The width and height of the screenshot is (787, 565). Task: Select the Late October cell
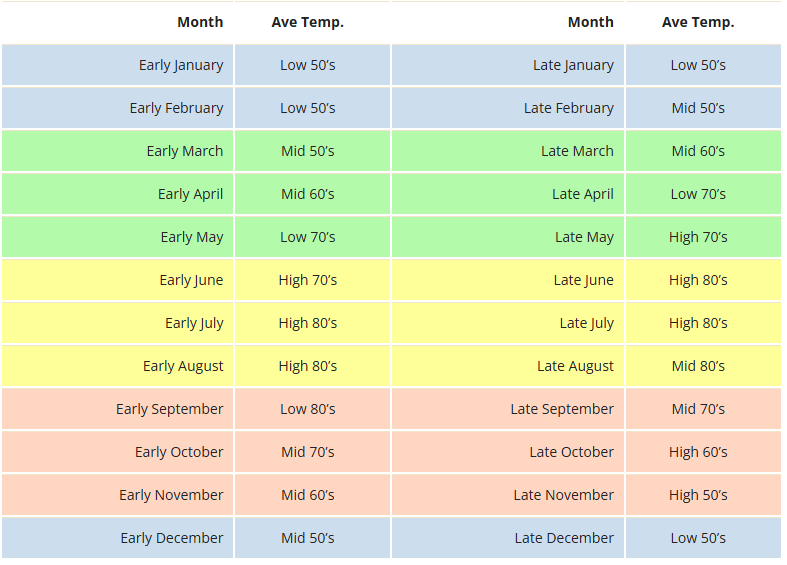pyautogui.click(x=508, y=452)
